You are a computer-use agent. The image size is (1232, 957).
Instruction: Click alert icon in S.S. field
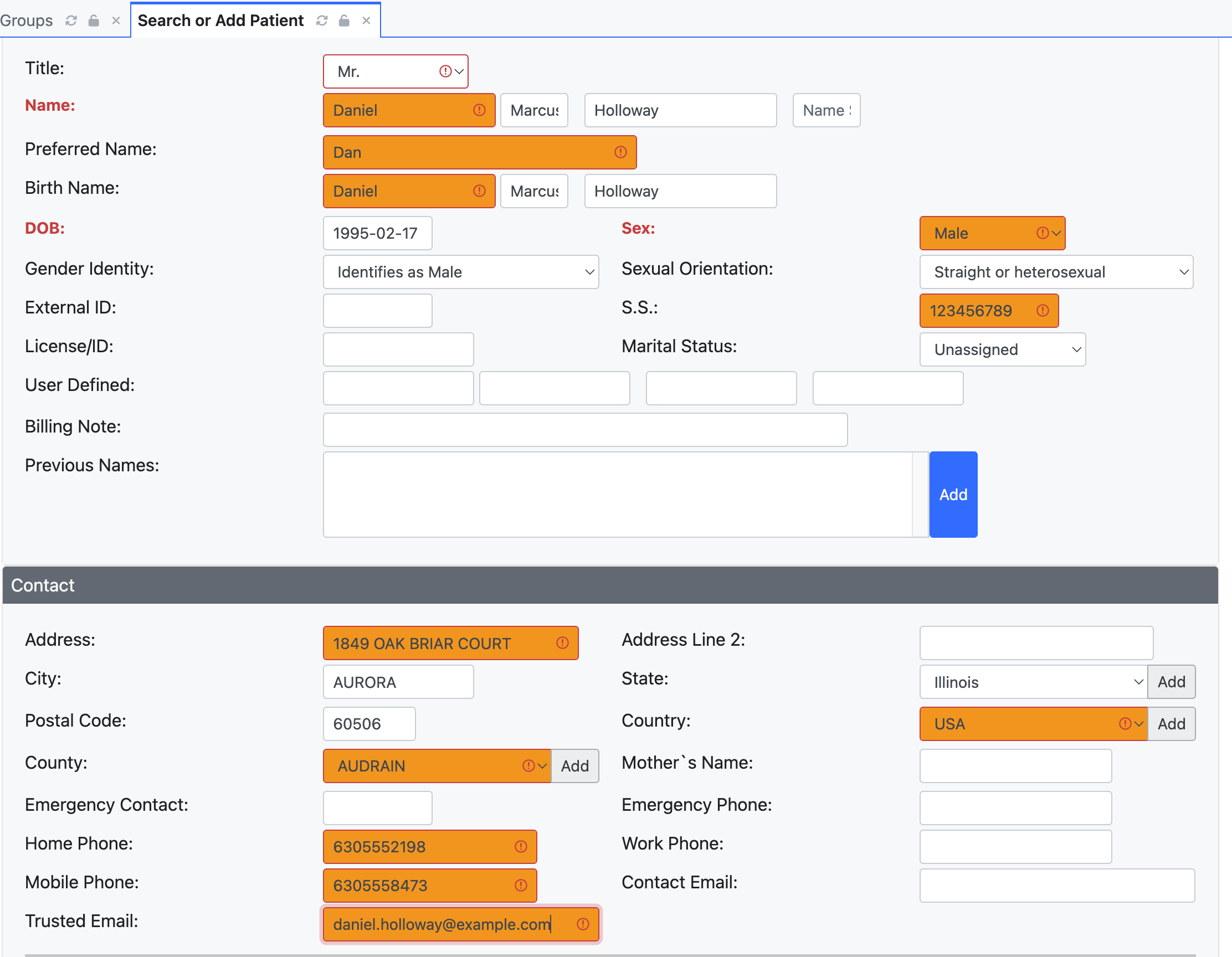tap(1043, 311)
